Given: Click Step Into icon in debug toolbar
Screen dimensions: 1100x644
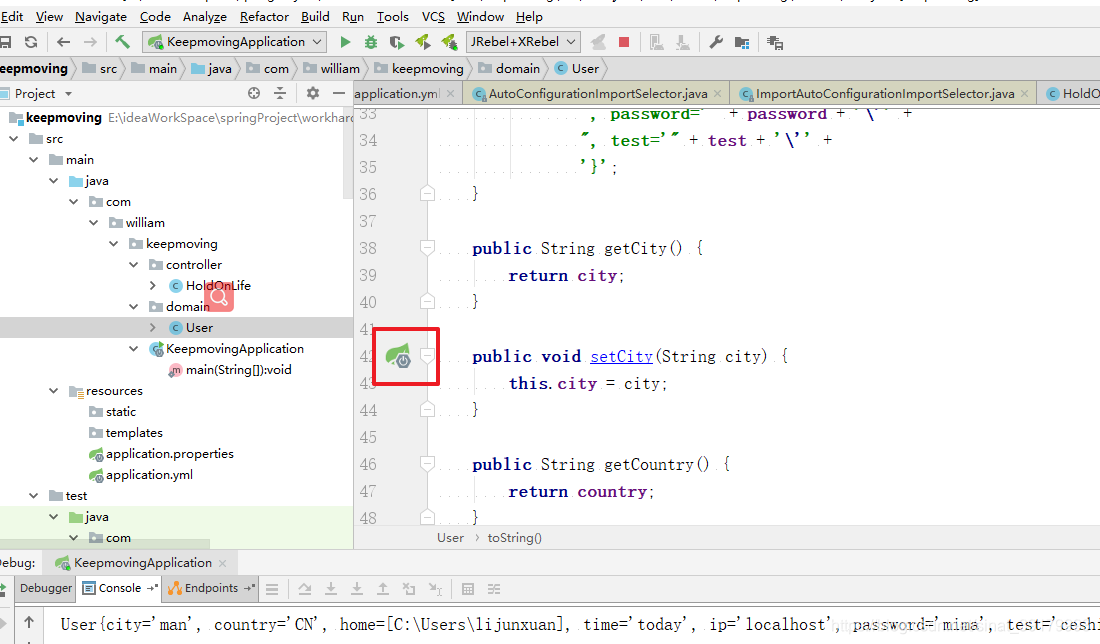Looking at the screenshot, I should (330, 589).
